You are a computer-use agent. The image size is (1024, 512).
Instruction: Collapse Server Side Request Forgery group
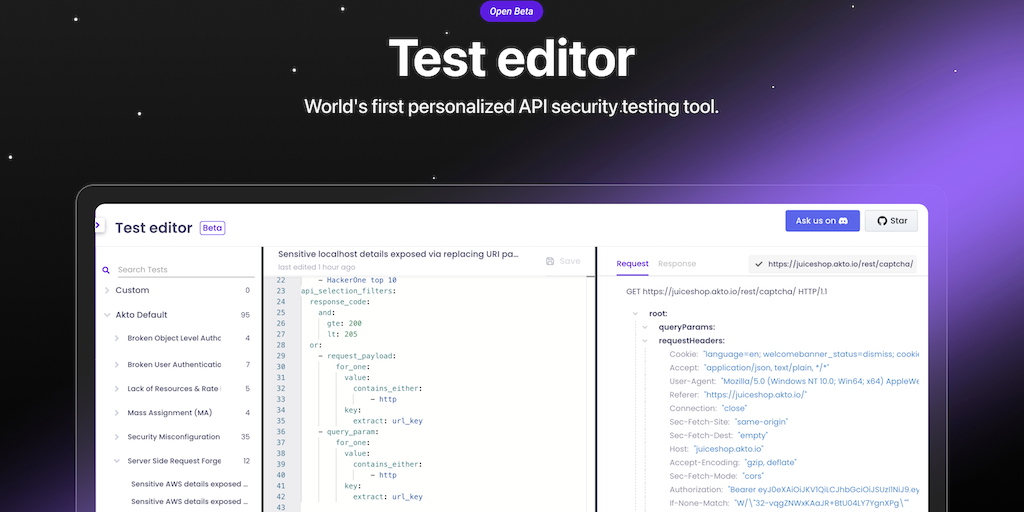point(117,460)
